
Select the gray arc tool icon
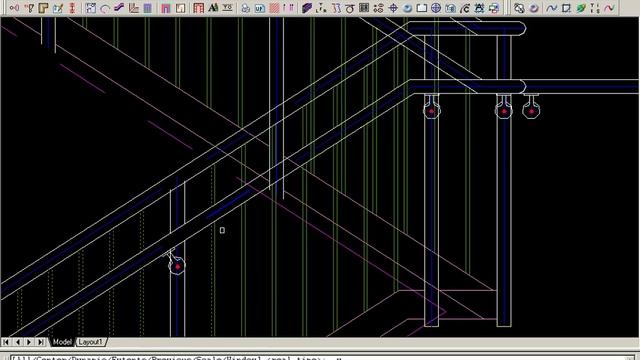104,8
